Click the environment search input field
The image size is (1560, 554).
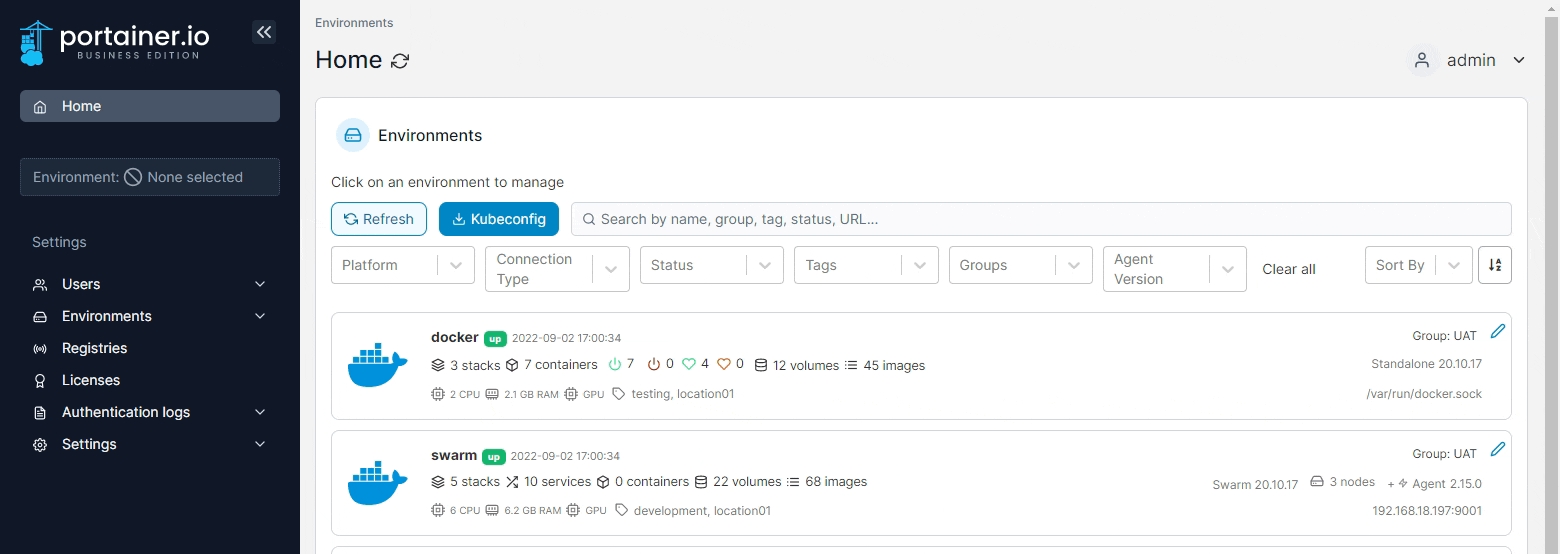pyautogui.click(x=1040, y=219)
